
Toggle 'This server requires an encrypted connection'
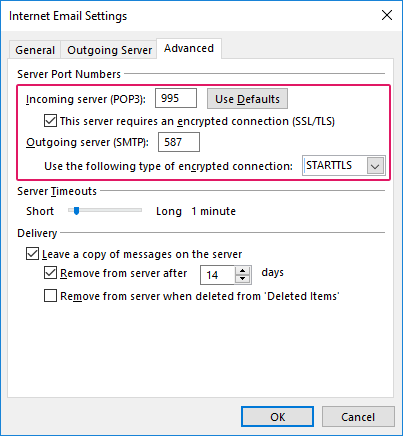[50, 121]
